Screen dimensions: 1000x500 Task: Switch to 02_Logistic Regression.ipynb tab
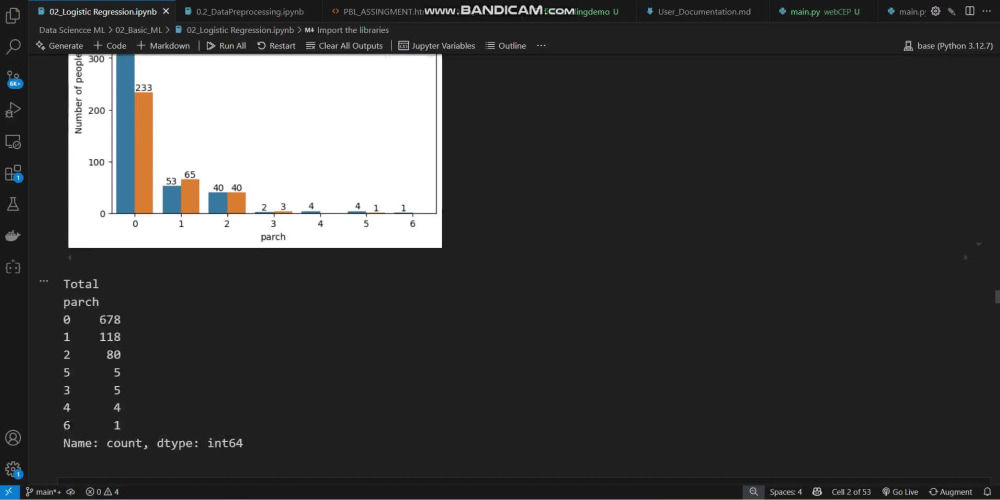point(96,11)
